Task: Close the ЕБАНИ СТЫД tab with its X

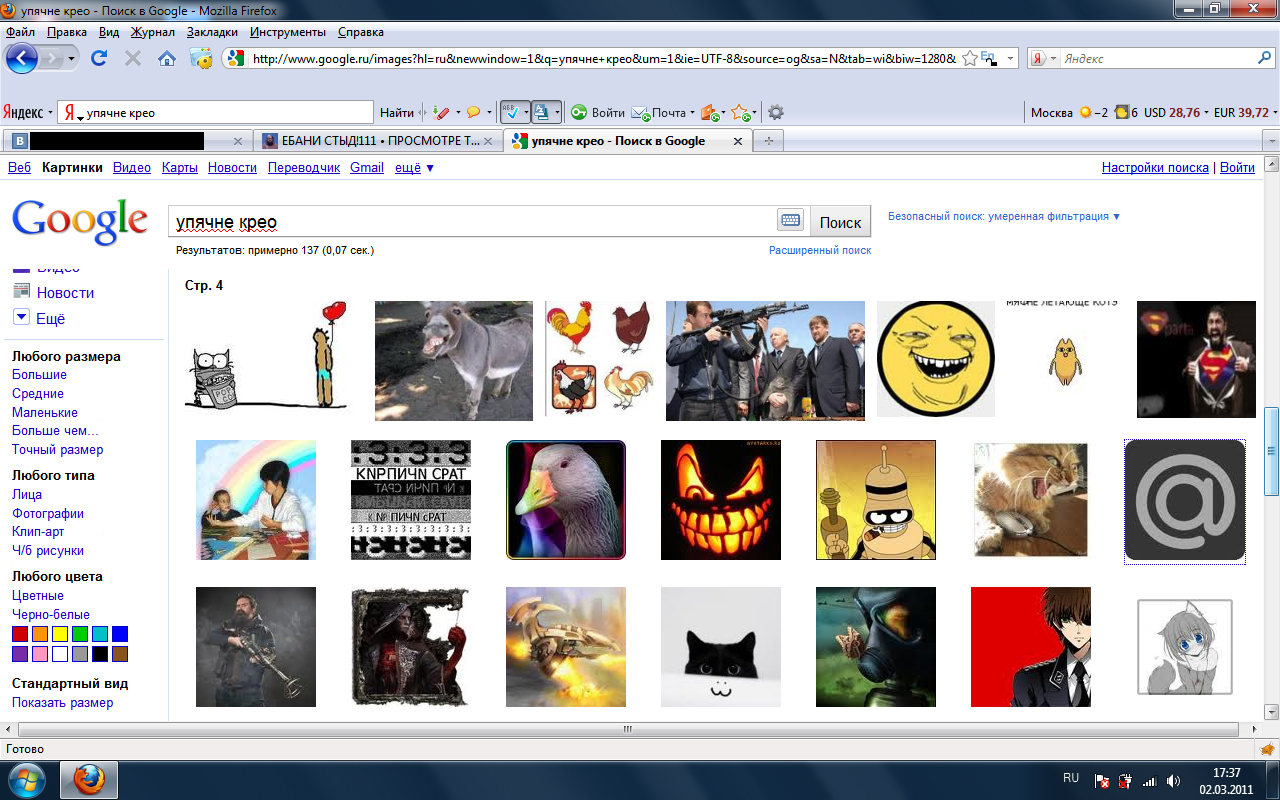Action: click(x=488, y=141)
